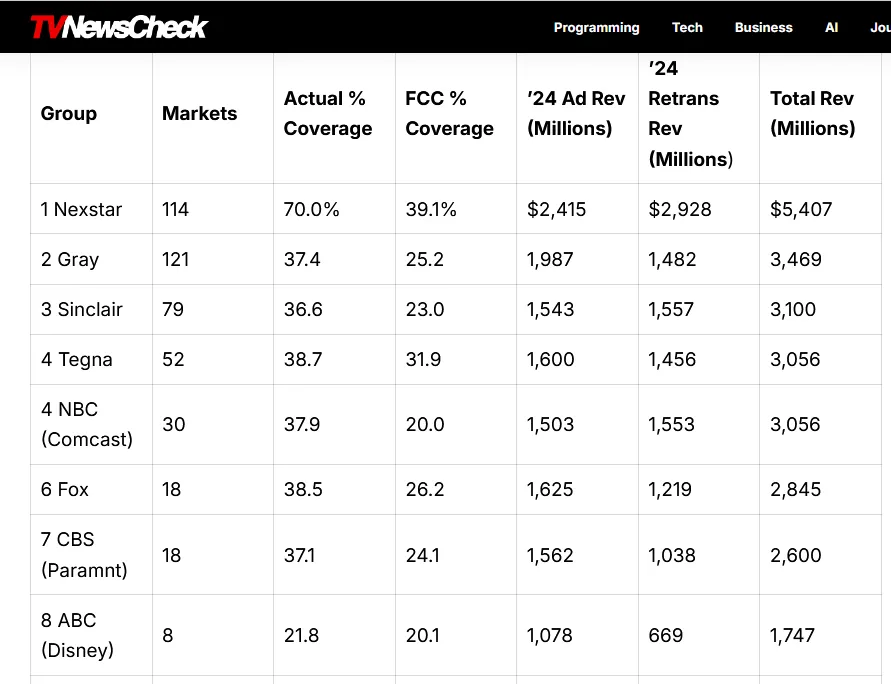Screen dimensions: 891x684
Task: Go to the Business section
Action: pyautogui.click(x=763, y=27)
